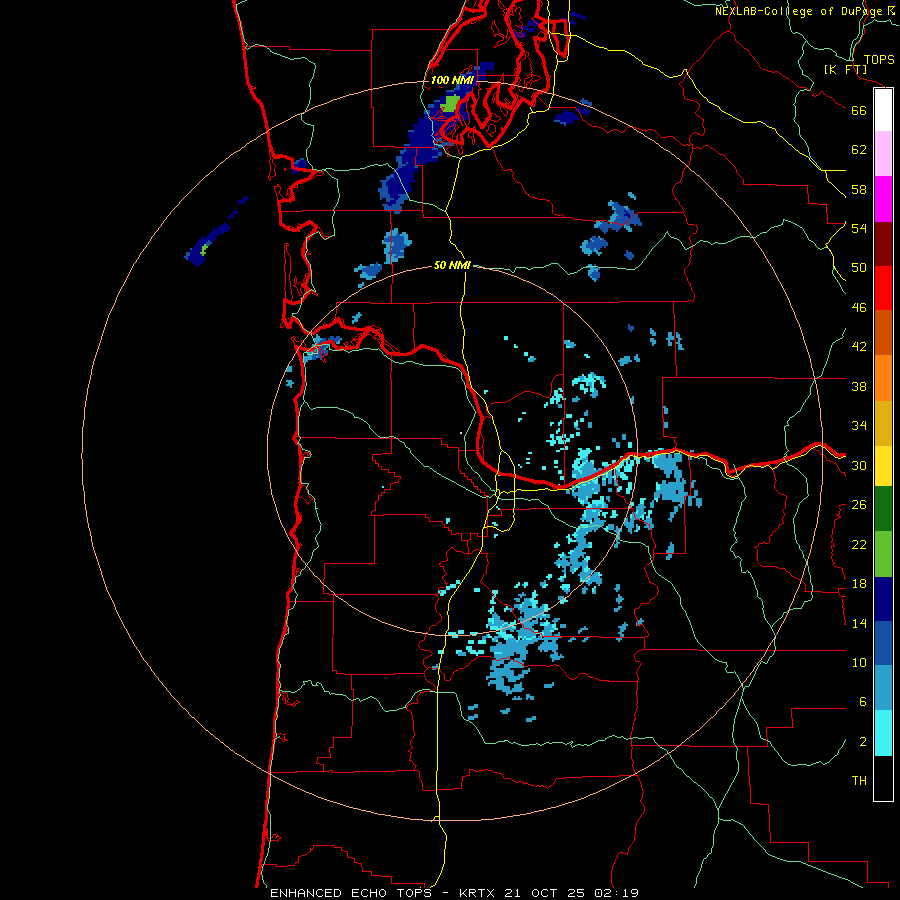Click the black TH swatch in the legend
Viewport: 900px width, 900px height.
pos(883,778)
